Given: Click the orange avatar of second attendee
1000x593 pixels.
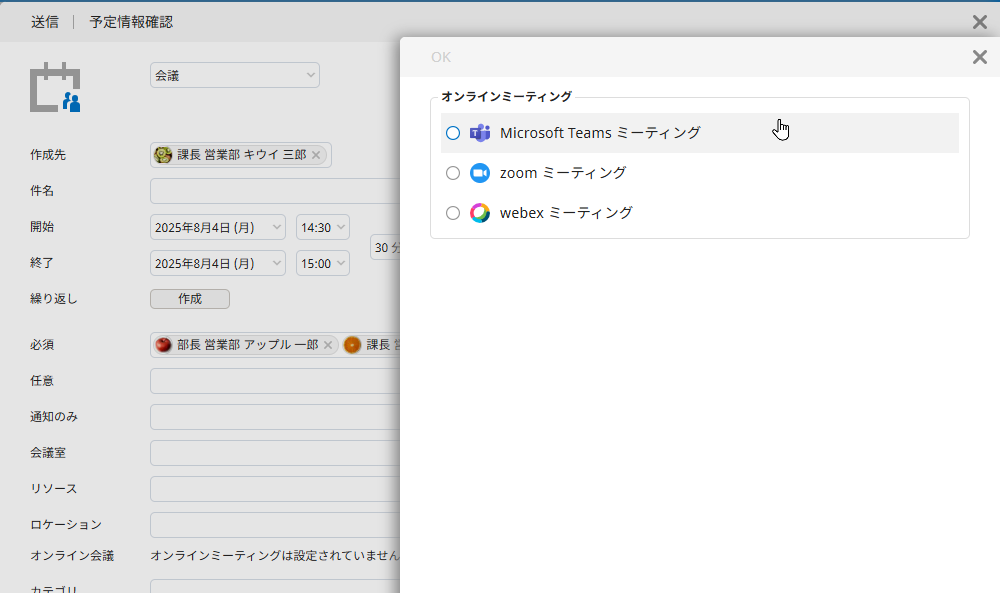Looking at the screenshot, I should click(x=353, y=345).
